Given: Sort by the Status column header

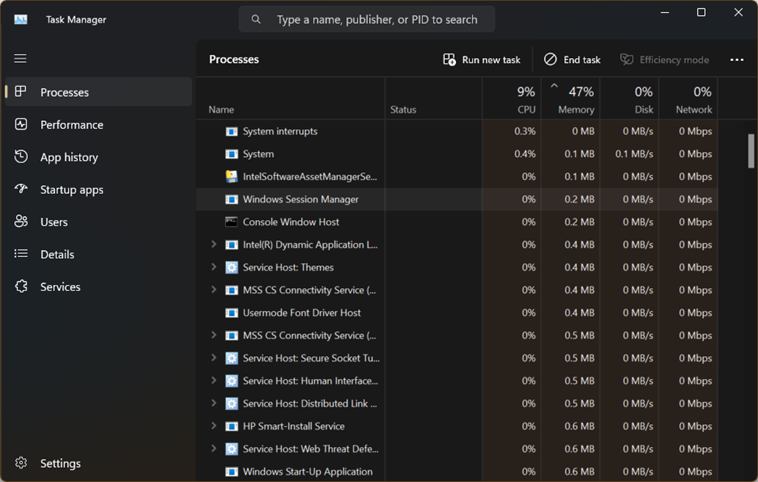Looking at the screenshot, I should click(434, 99).
